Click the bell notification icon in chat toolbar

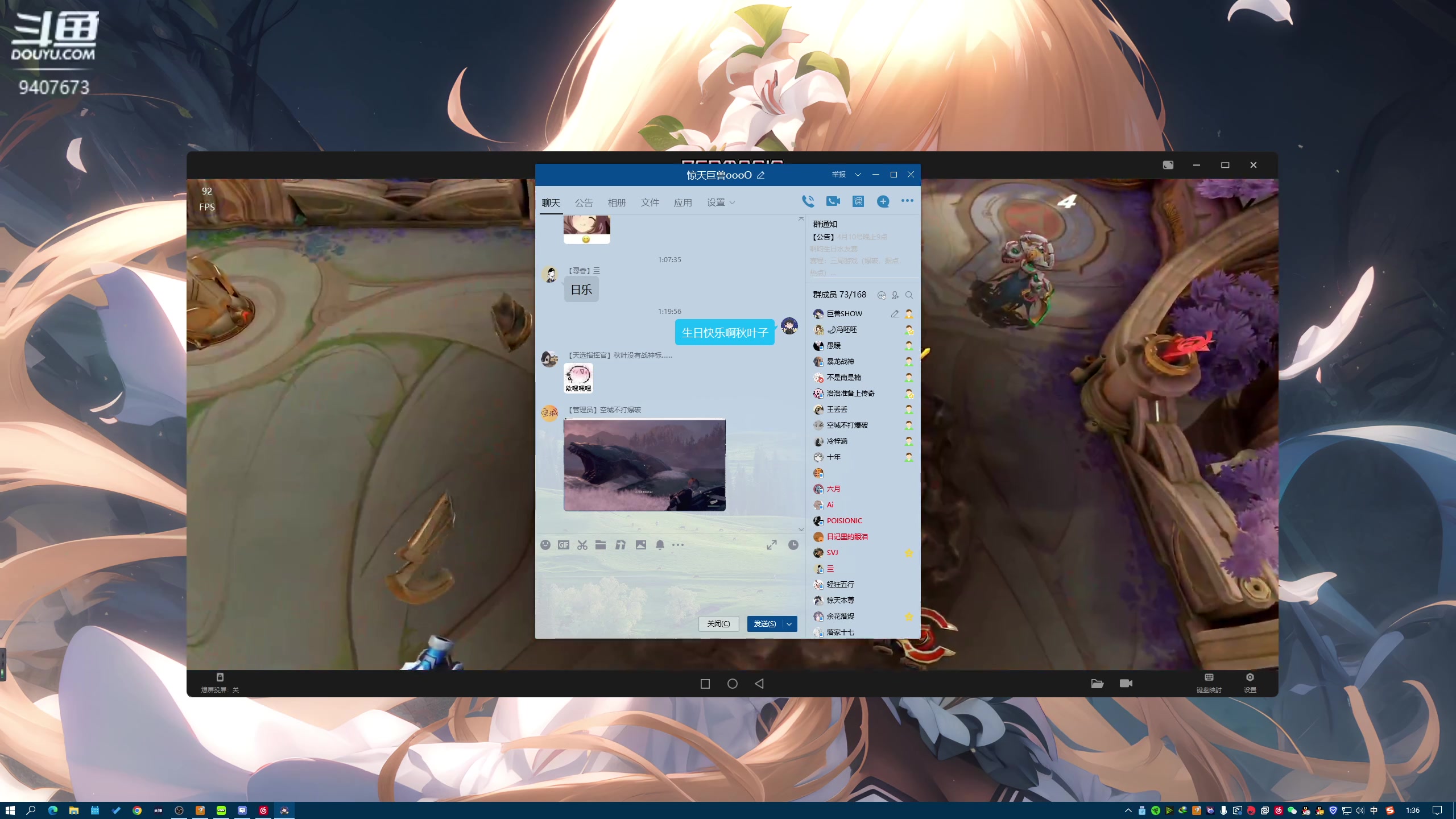point(660,545)
